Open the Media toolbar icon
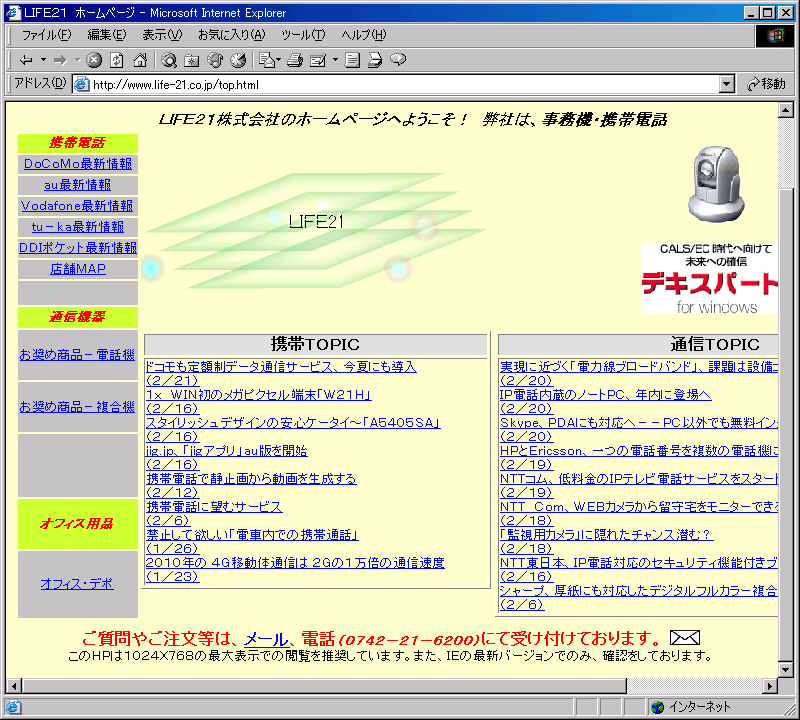Image resolution: width=800 pixels, height=720 pixels. (x=215, y=60)
